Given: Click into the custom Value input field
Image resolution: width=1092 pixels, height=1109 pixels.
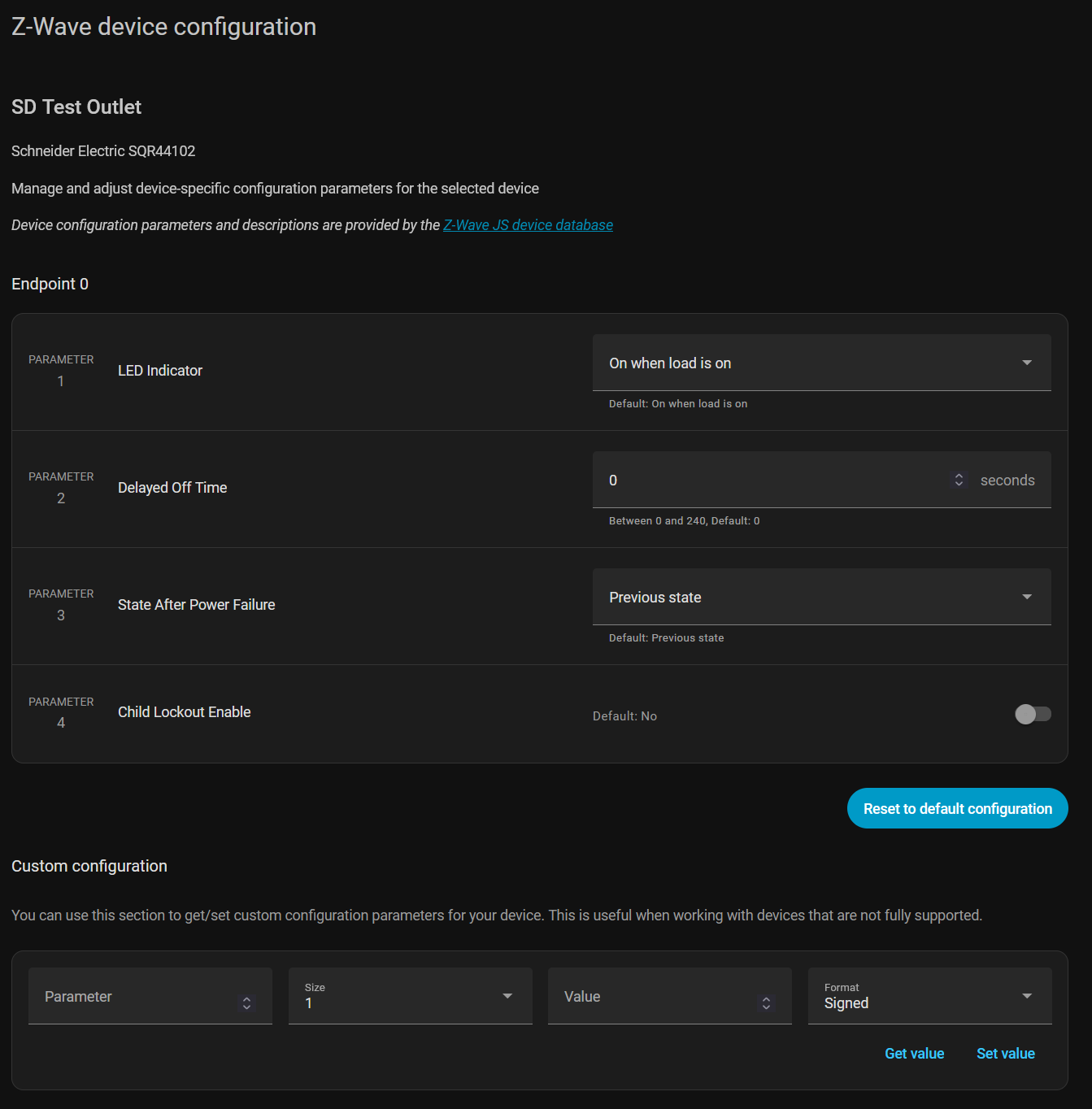Looking at the screenshot, I should pos(650,996).
